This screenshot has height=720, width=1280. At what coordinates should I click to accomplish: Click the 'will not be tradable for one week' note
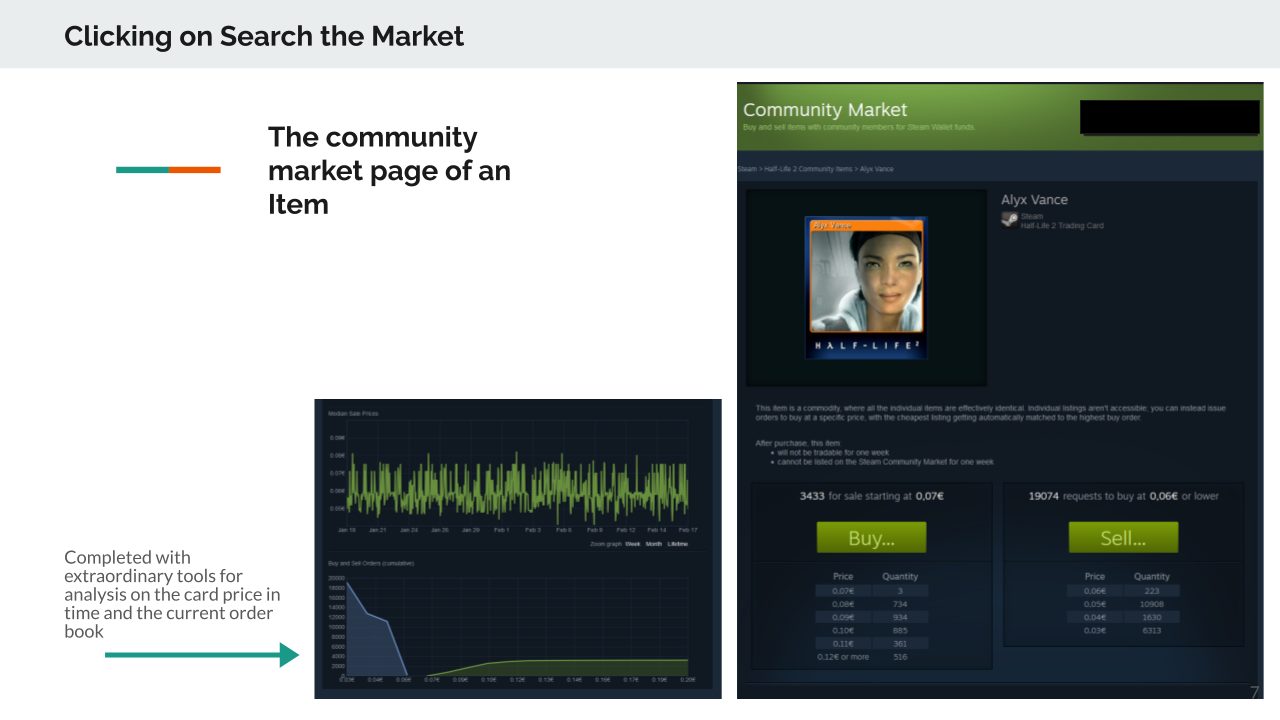tap(833, 453)
